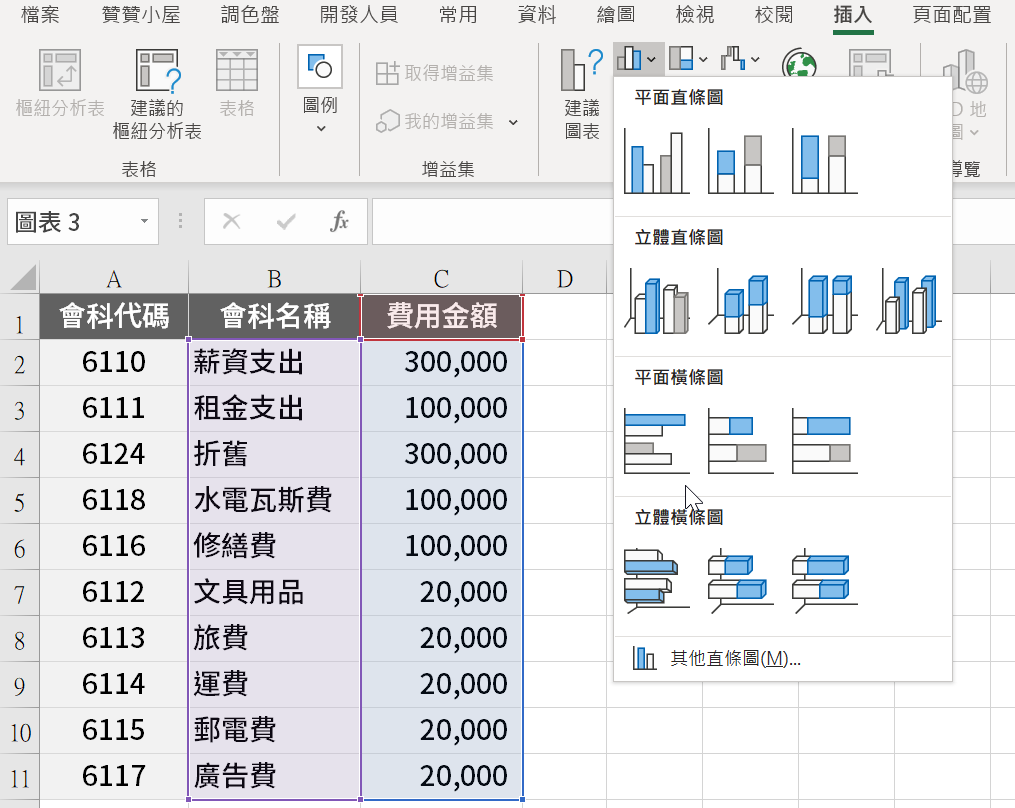Click the formula bar input area

pyautogui.click(x=492, y=222)
